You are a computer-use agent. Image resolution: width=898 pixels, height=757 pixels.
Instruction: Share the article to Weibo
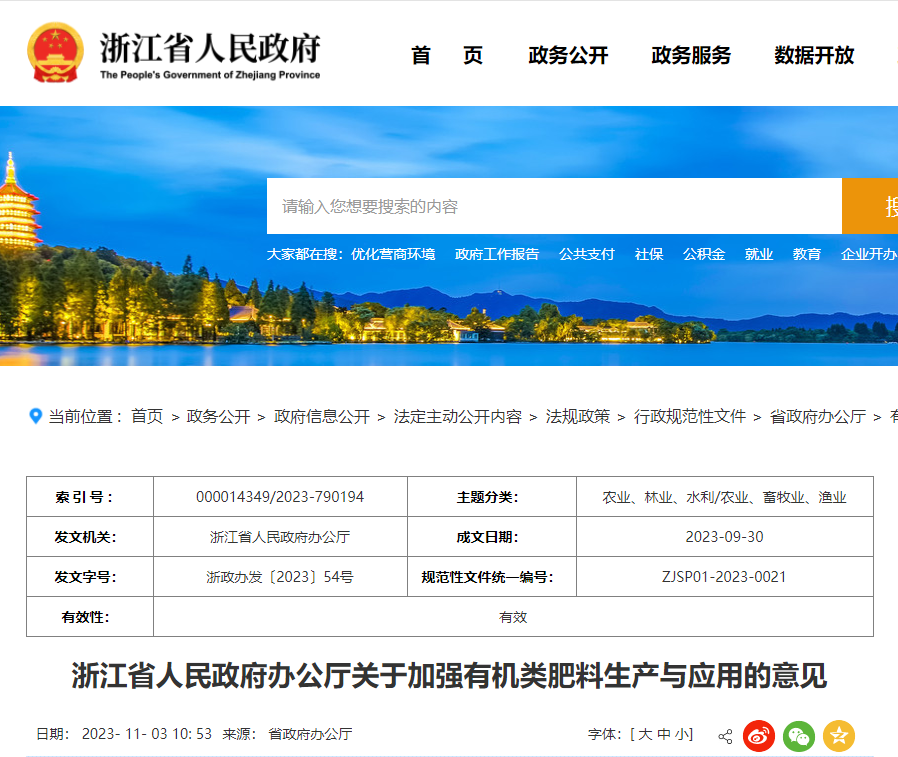[x=758, y=735]
